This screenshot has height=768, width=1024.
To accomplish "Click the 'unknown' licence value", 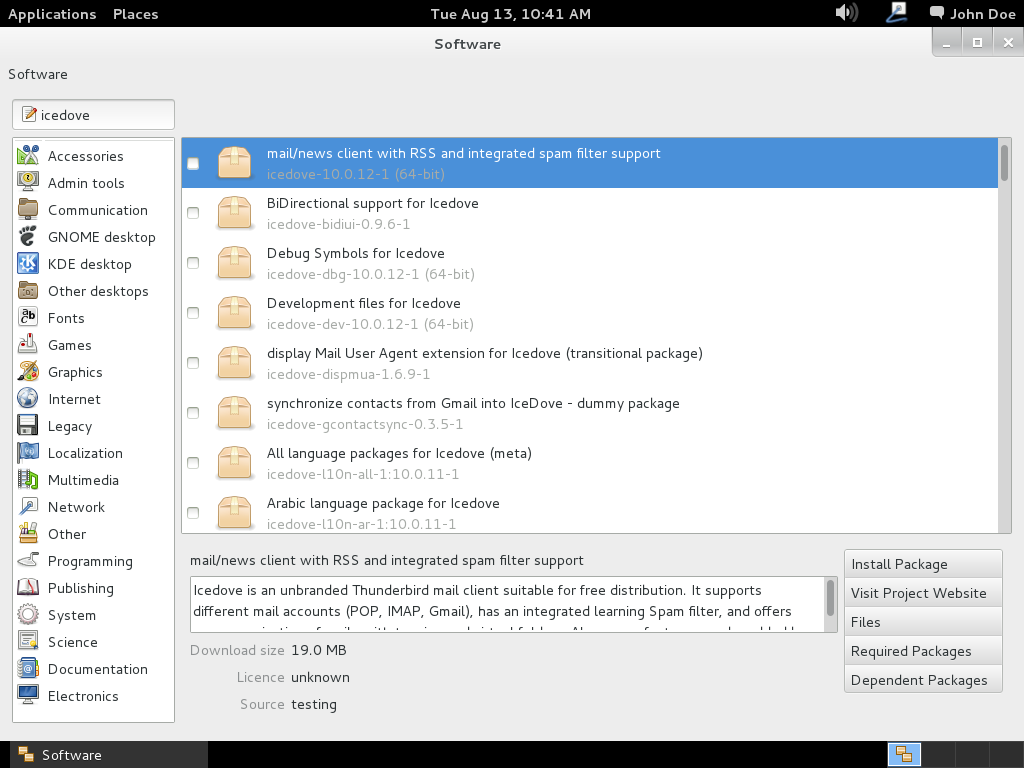I will 320,677.
